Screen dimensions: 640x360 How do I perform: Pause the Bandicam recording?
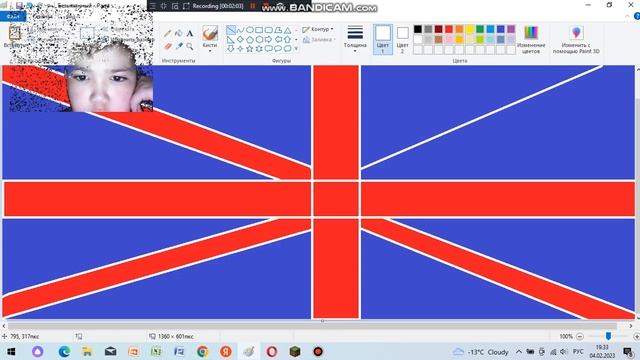tap(253, 6)
